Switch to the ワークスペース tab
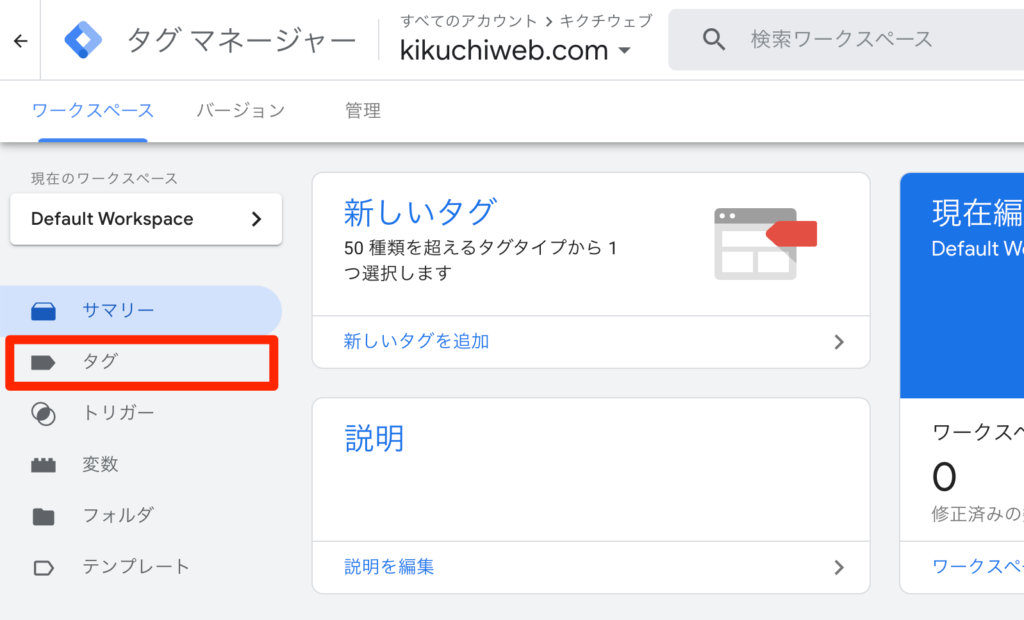This screenshot has height=620, width=1024. tap(93, 110)
